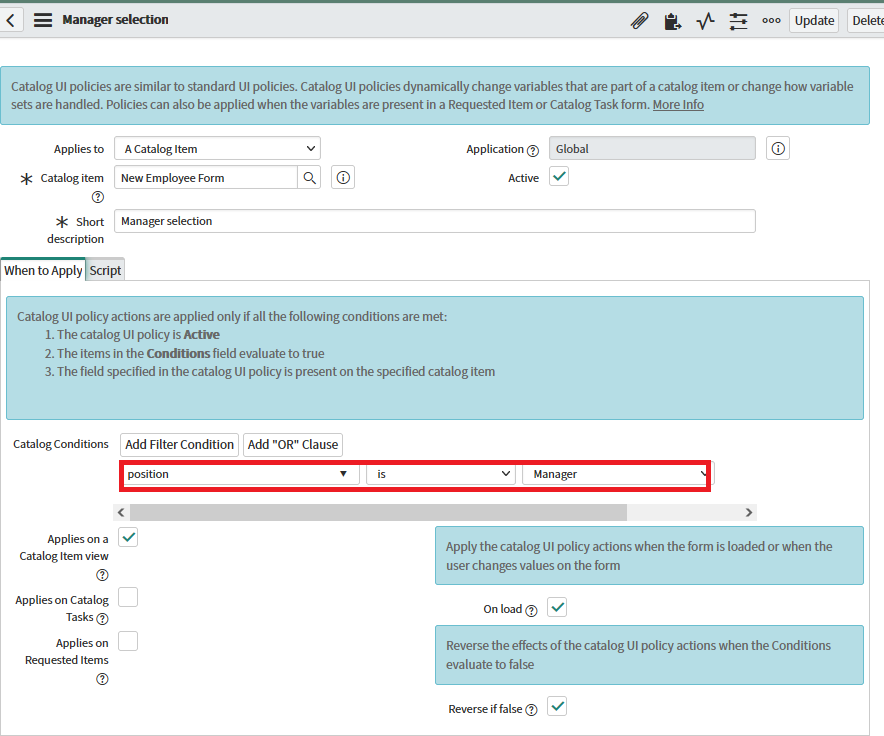Click the 'Catalog Conditions' label

click(x=61, y=444)
